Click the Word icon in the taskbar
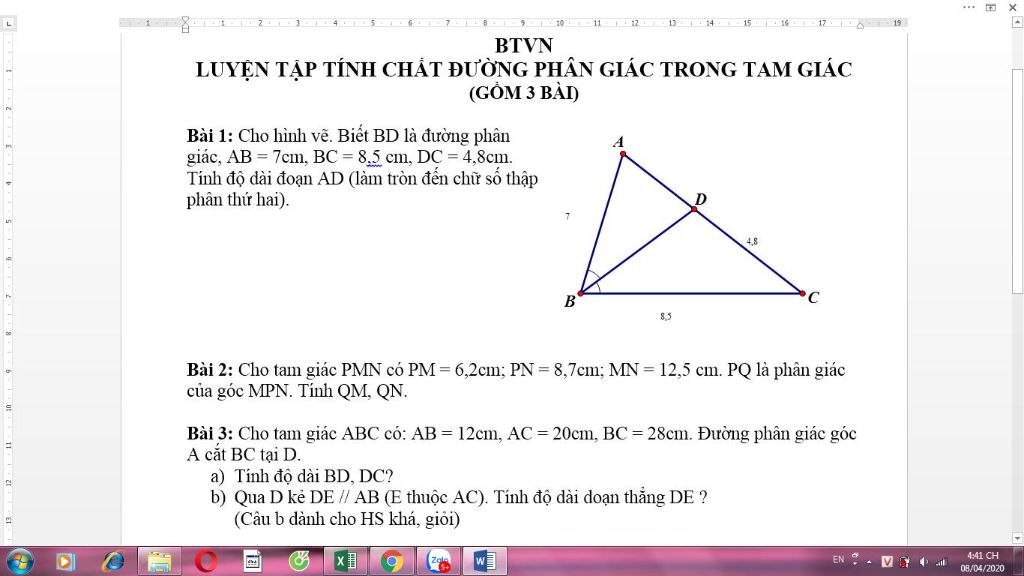Image resolution: width=1024 pixels, height=576 pixels. tap(485, 561)
